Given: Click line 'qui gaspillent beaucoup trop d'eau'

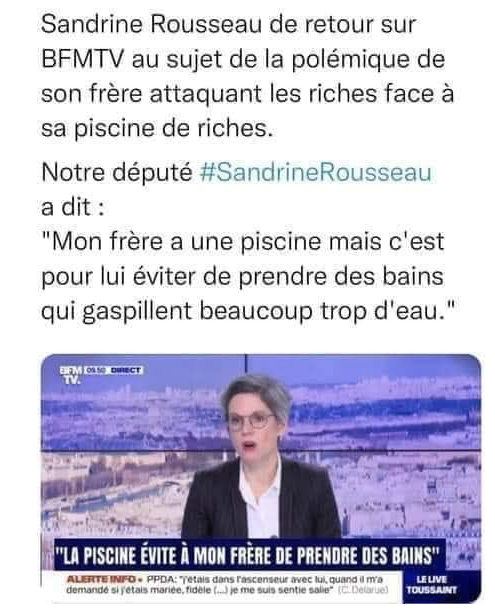Looking at the screenshot, I should [248, 311].
